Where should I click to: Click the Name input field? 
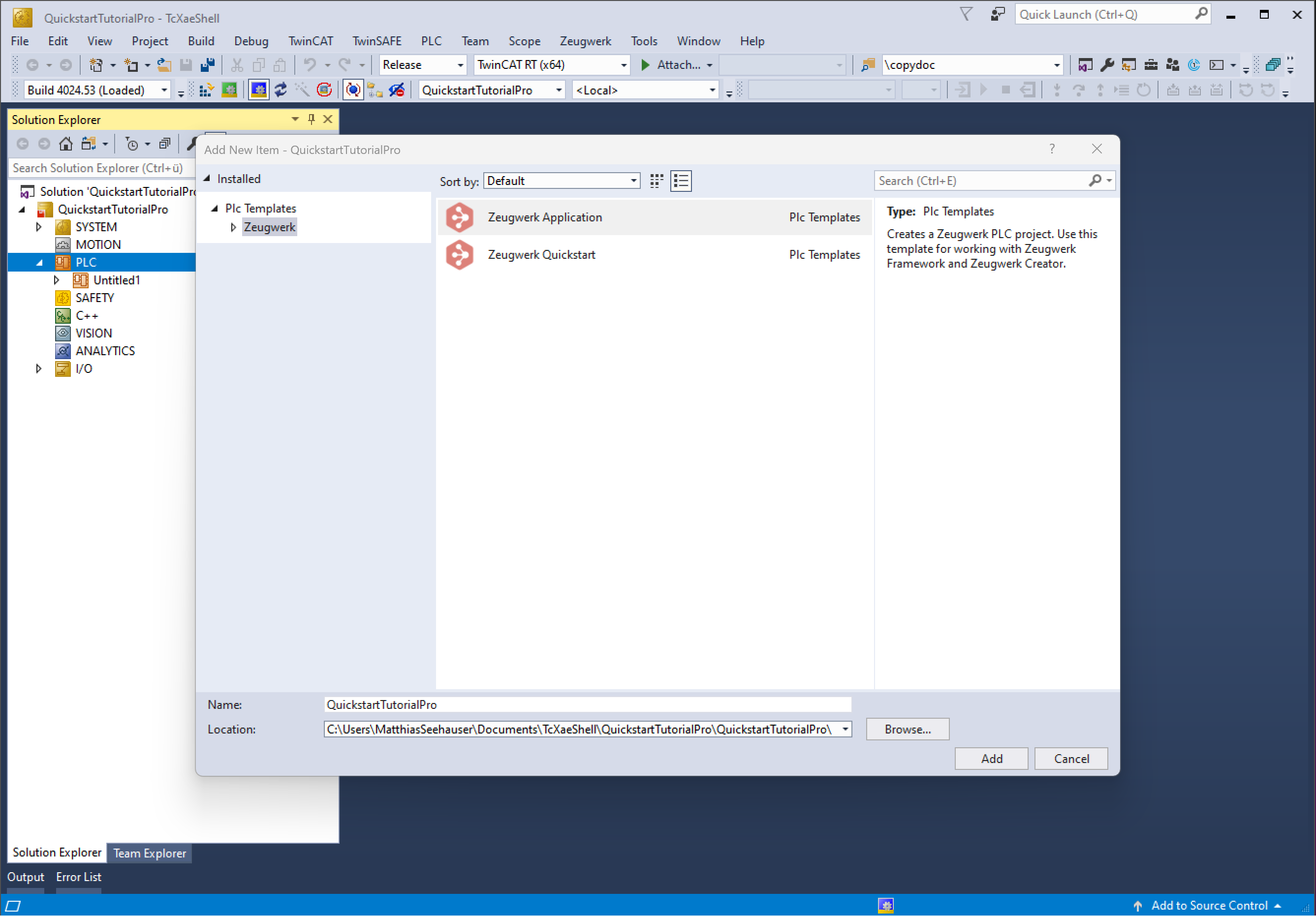coord(588,704)
